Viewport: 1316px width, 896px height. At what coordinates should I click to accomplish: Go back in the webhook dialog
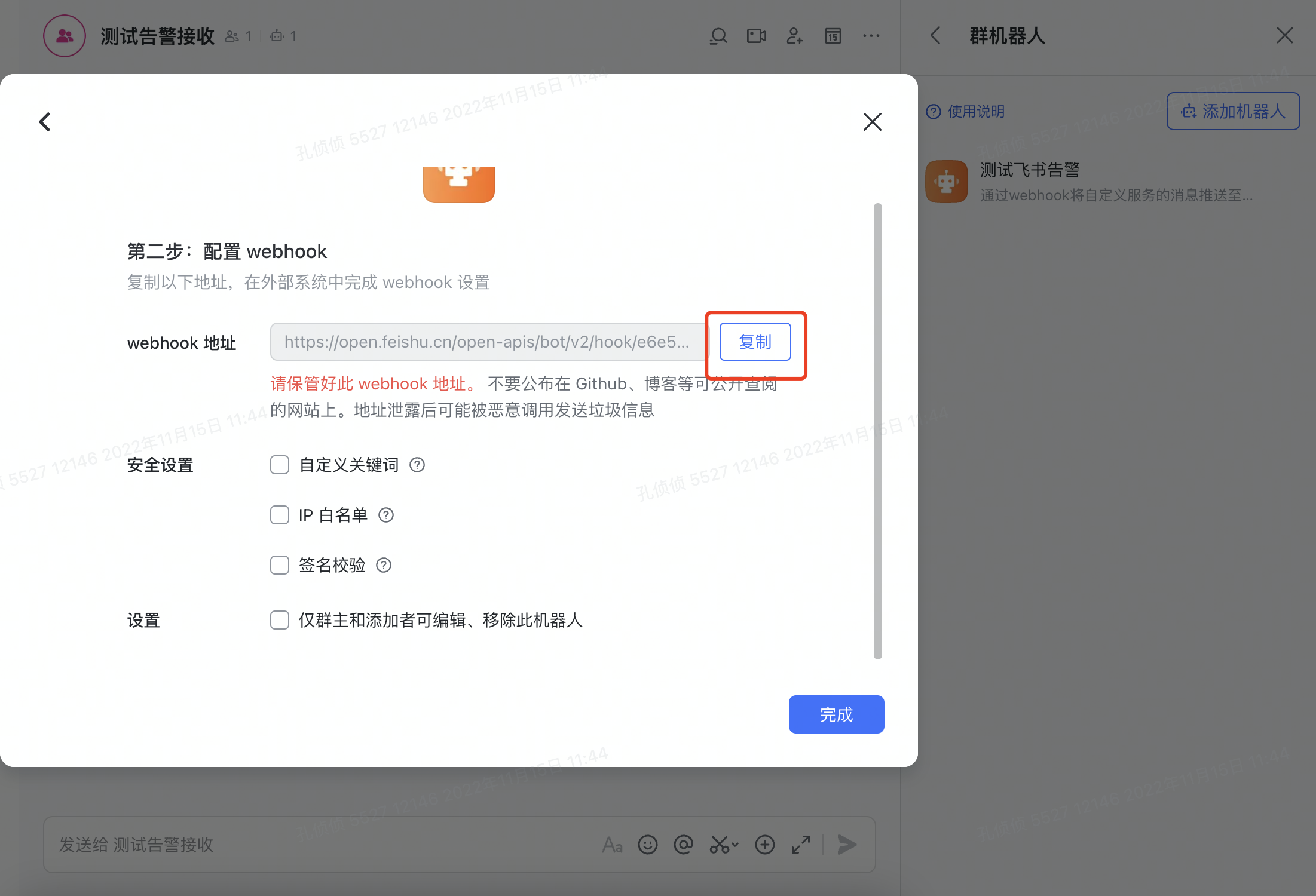pos(45,122)
